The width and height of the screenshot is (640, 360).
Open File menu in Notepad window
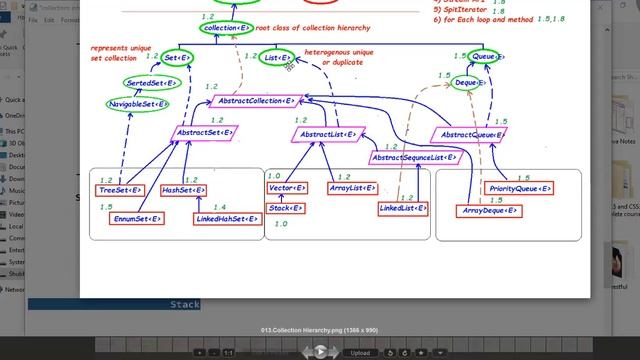click(33, 20)
